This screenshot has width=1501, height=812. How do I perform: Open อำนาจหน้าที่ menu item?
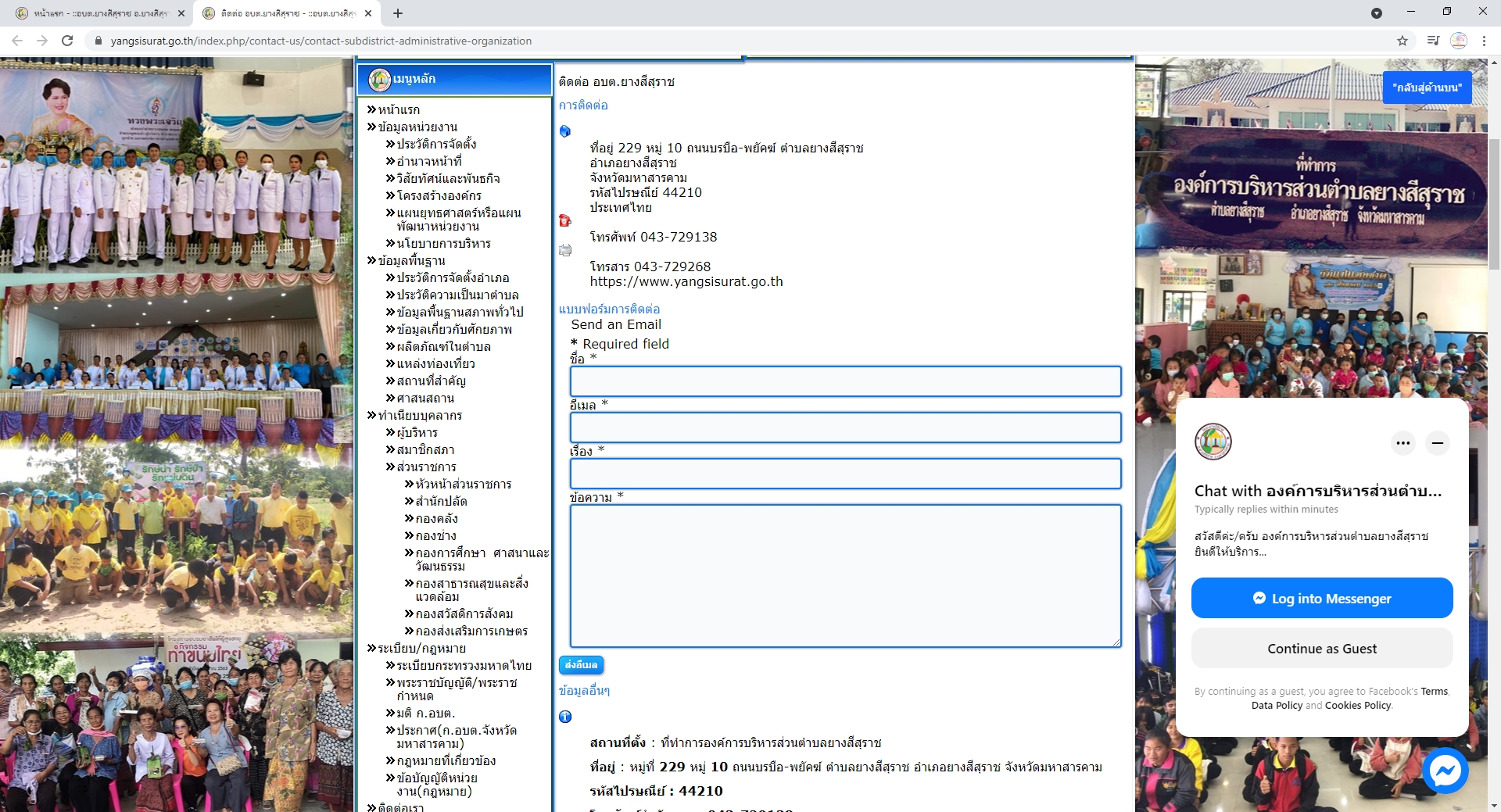429,161
